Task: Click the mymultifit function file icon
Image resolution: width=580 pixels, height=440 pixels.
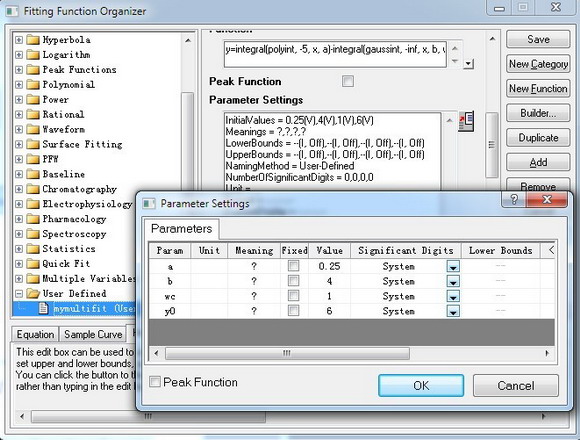Action: 43,308
